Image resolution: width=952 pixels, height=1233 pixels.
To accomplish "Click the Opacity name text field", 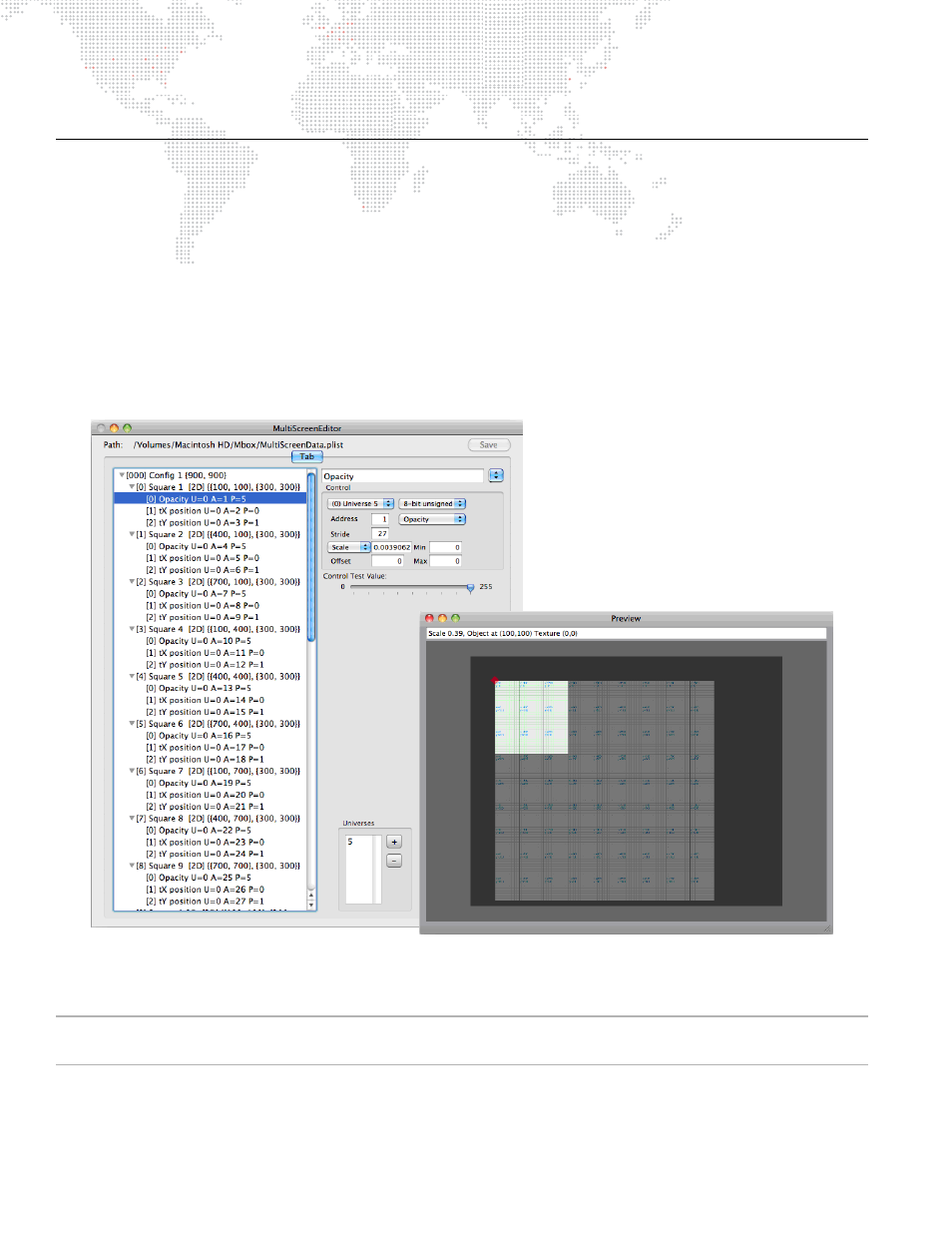I will coord(402,476).
